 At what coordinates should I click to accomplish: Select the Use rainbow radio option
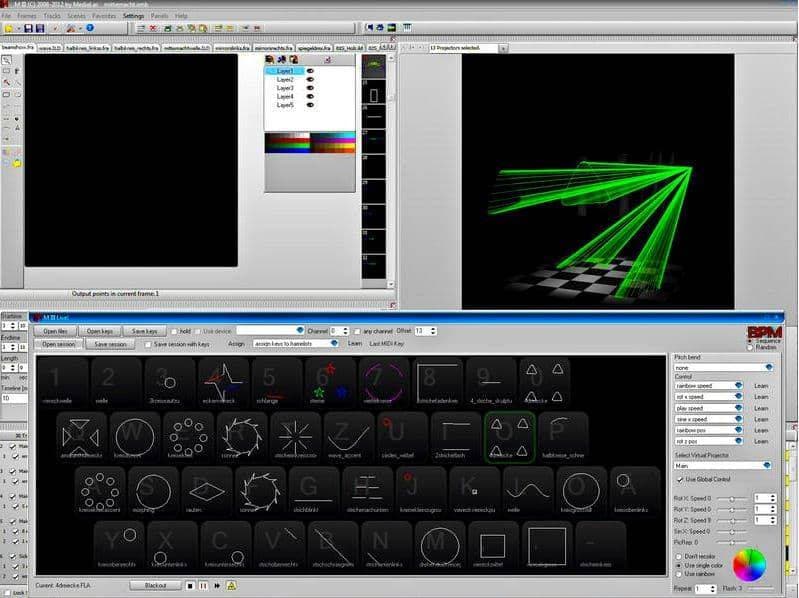click(x=679, y=574)
